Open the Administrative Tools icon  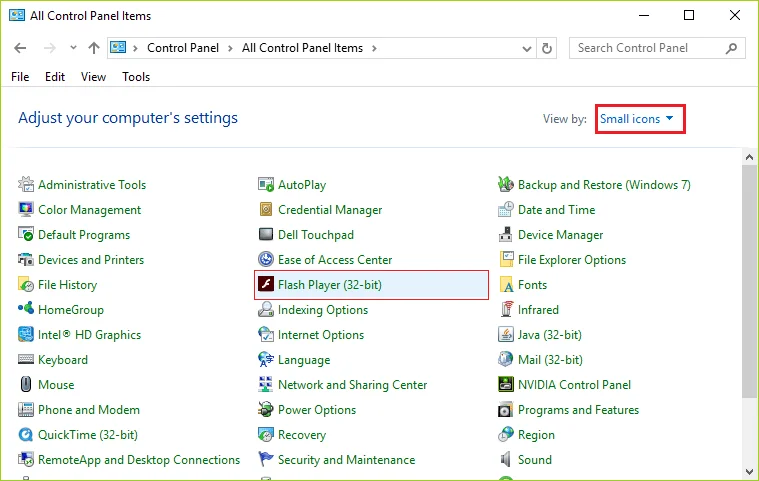click(x=26, y=184)
